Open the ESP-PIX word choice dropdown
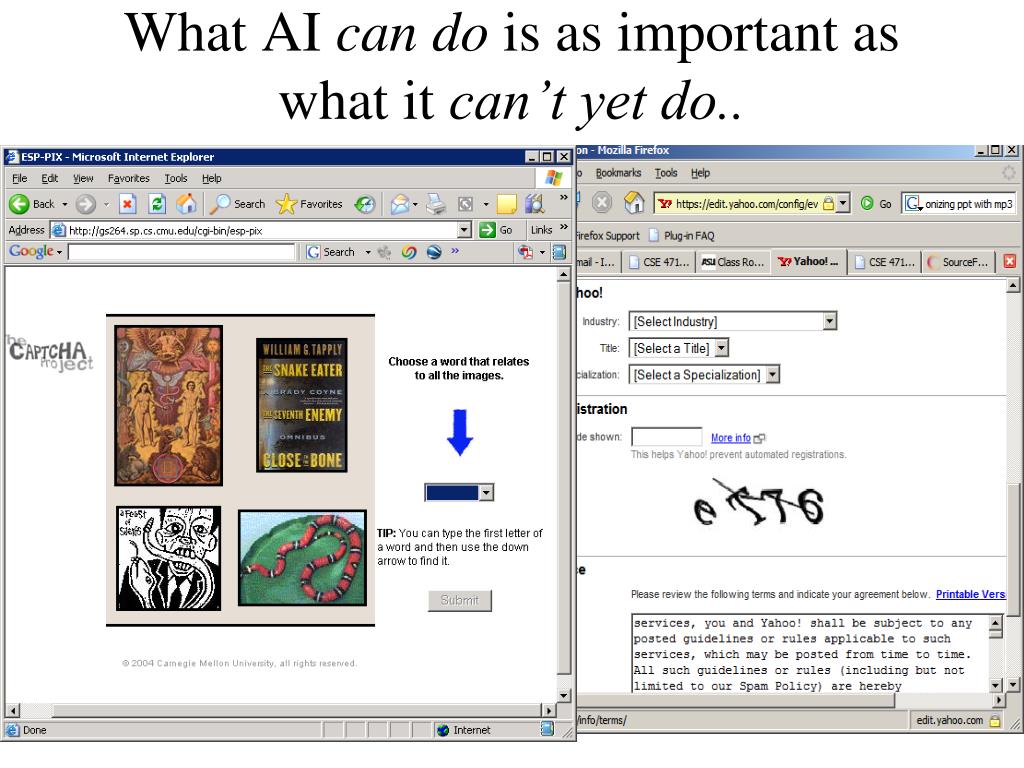1024x768 pixels. click(x=459, y=492)
